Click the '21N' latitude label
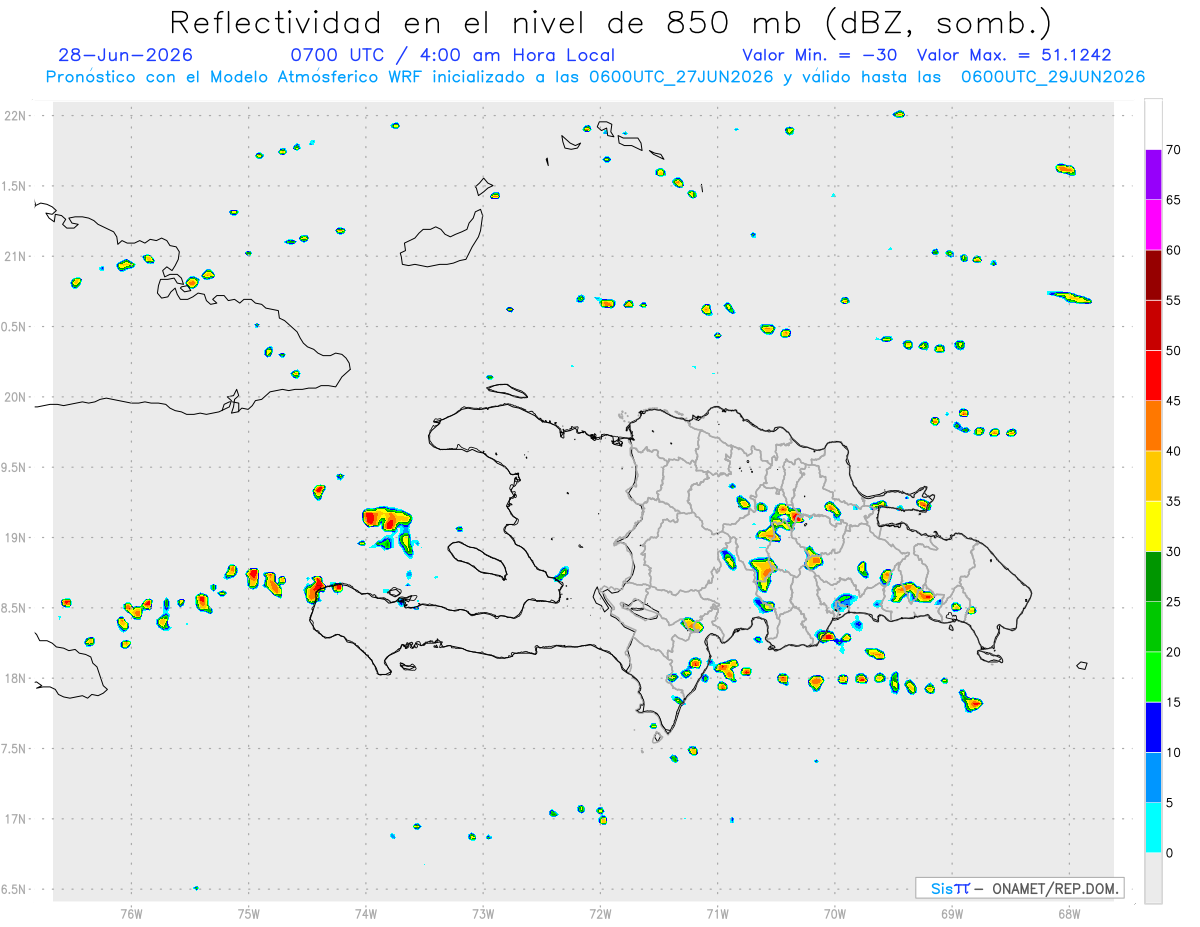This screenshot has width=1200, height=927. [x=16, y=257]
